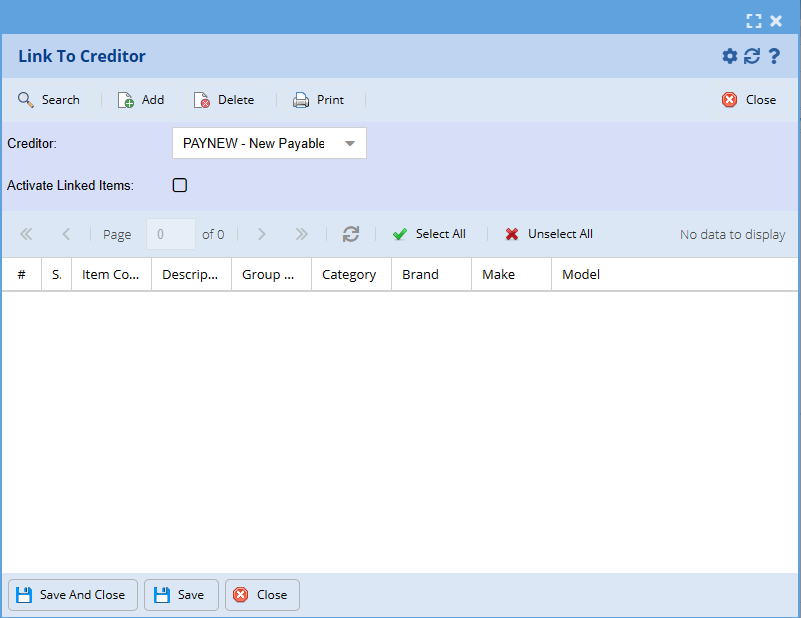Sort by Brand column header
The width and height of the screenshot is (801, 618).
(x=432, y=275)
